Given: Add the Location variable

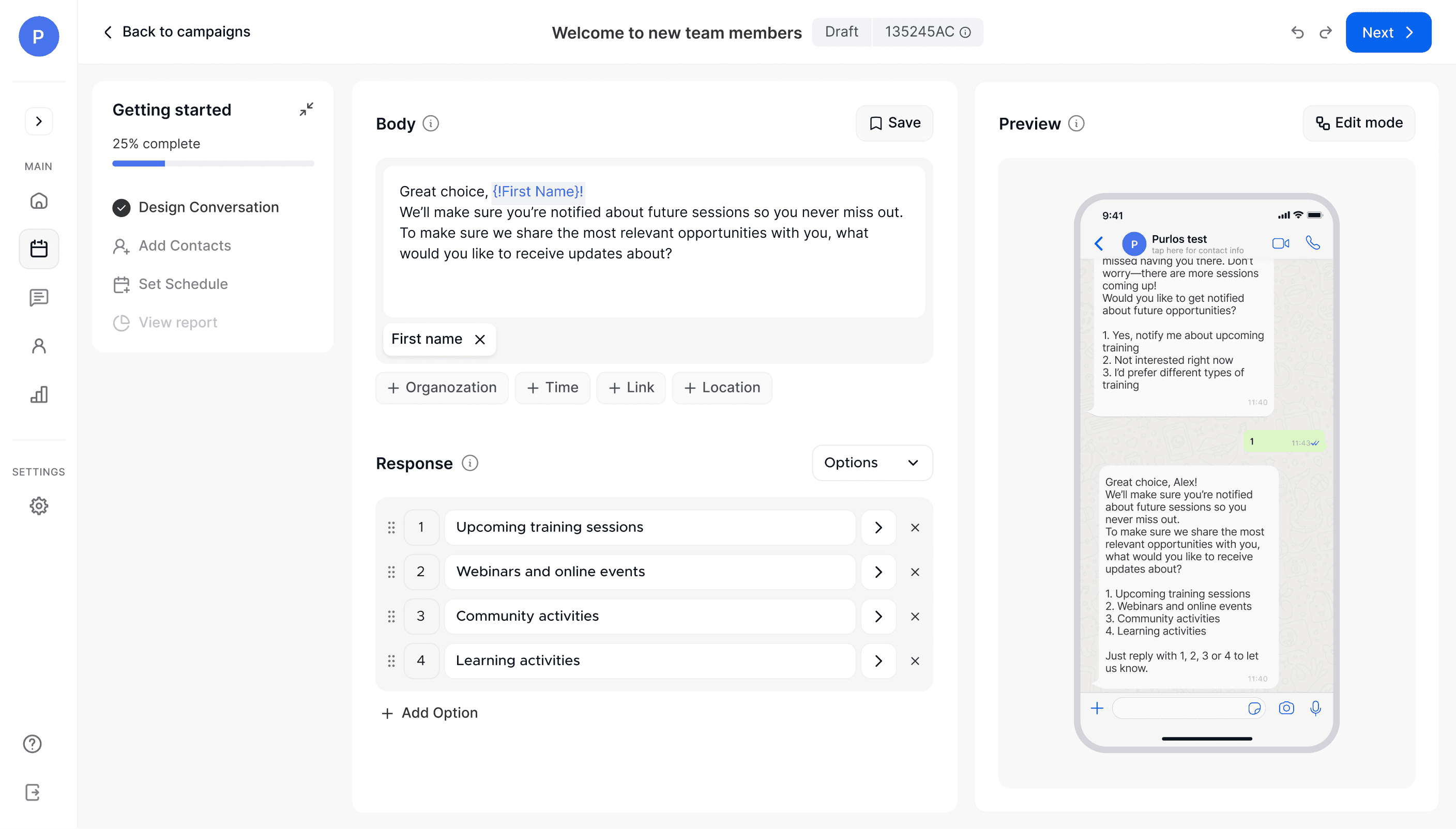Looking at the screenshot, I should [x=722, y=388].
